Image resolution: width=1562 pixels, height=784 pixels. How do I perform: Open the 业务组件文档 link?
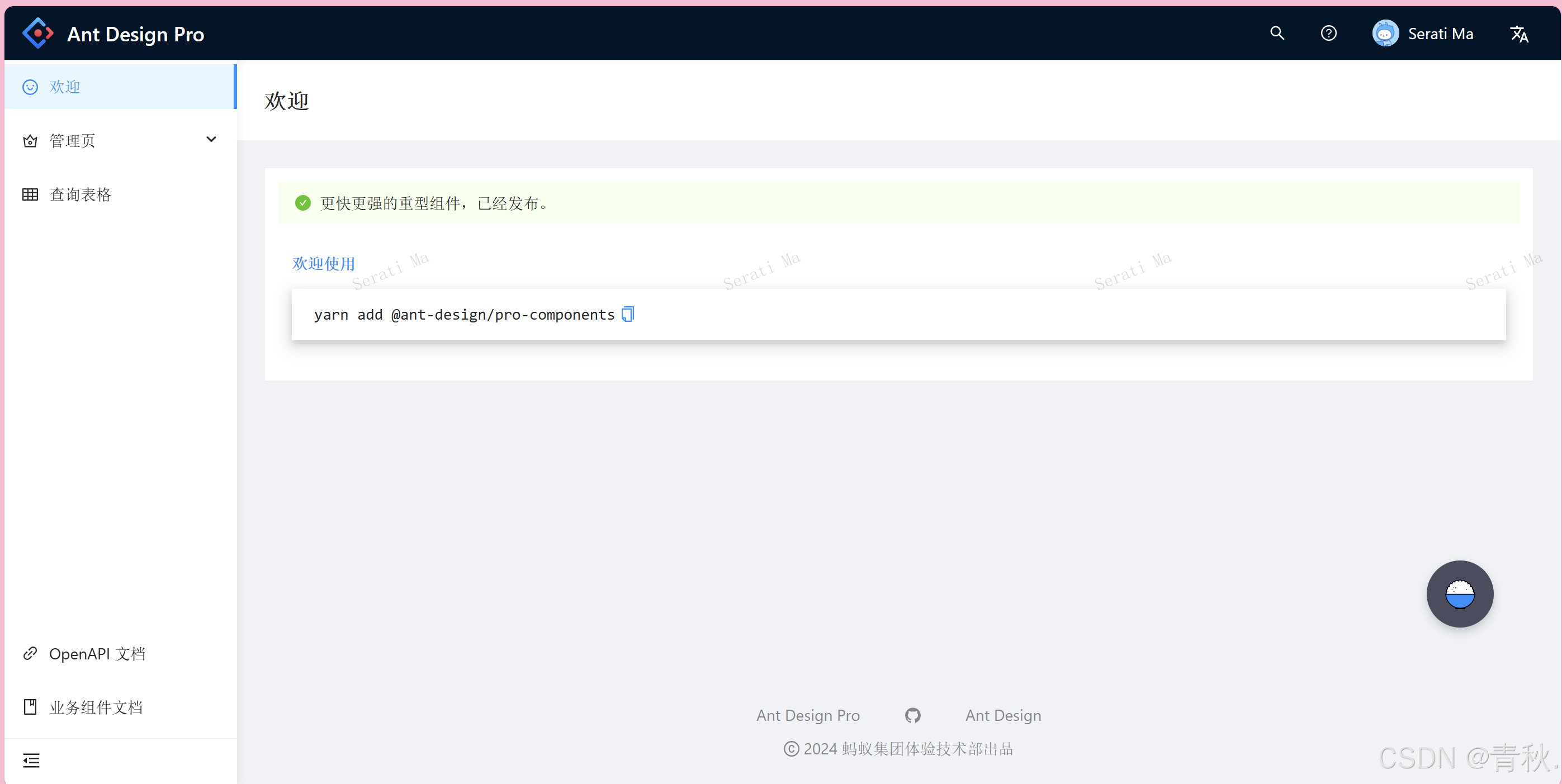[96, 707]
